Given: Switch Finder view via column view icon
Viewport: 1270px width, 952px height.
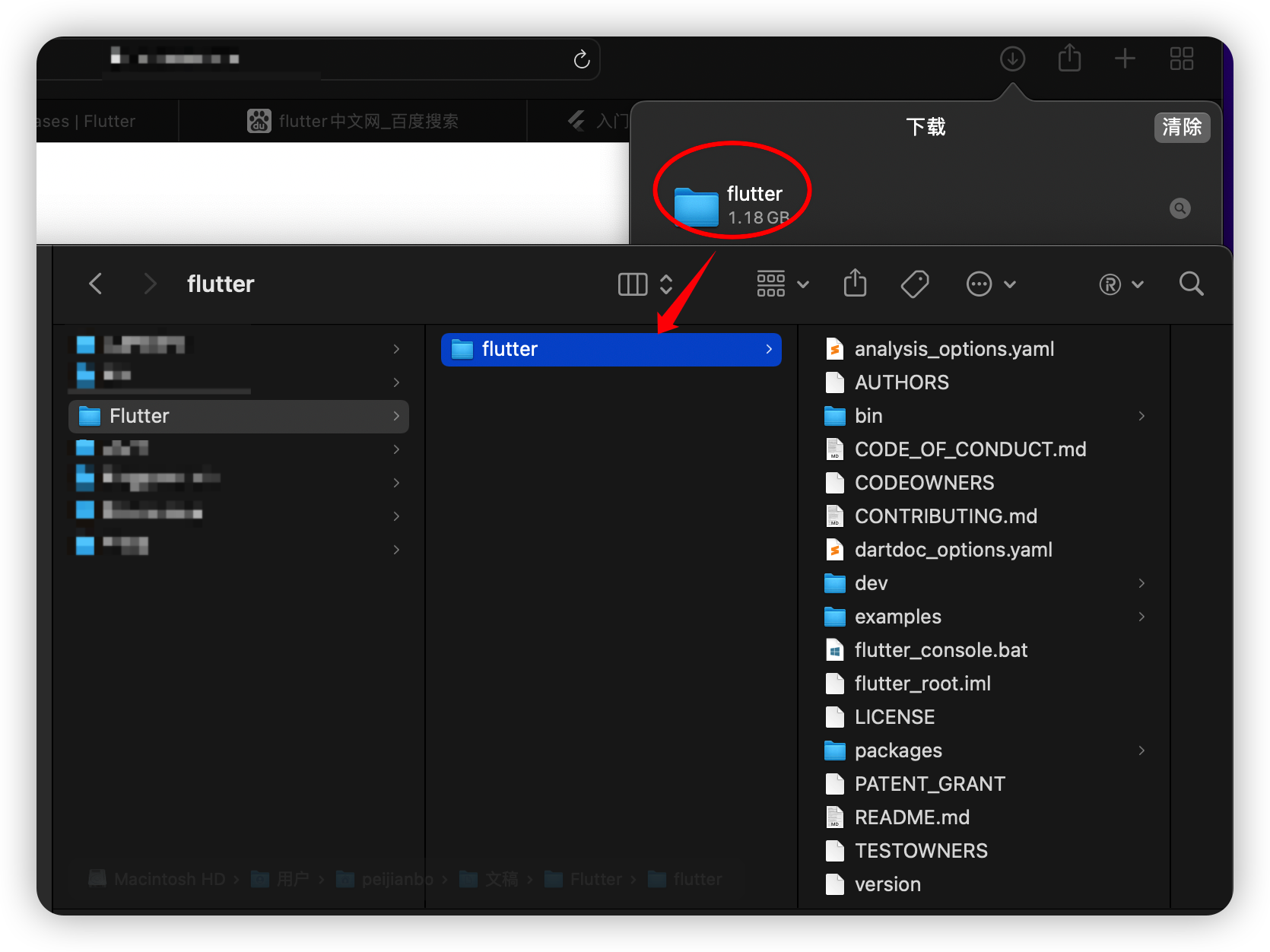Looking at the screenshot, I should (x=632, y=284).
